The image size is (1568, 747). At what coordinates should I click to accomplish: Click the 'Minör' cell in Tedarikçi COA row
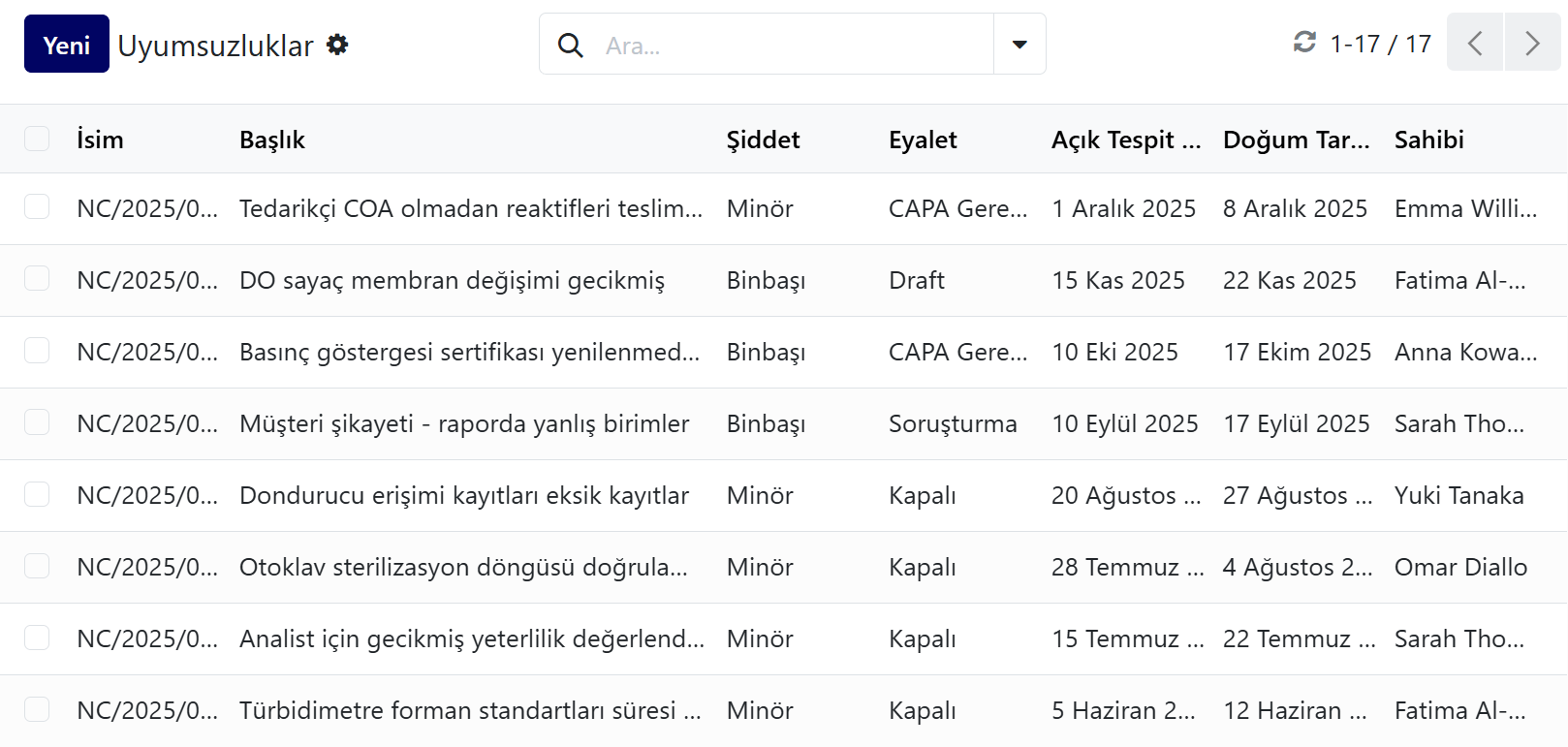click(x=760, y=208)
